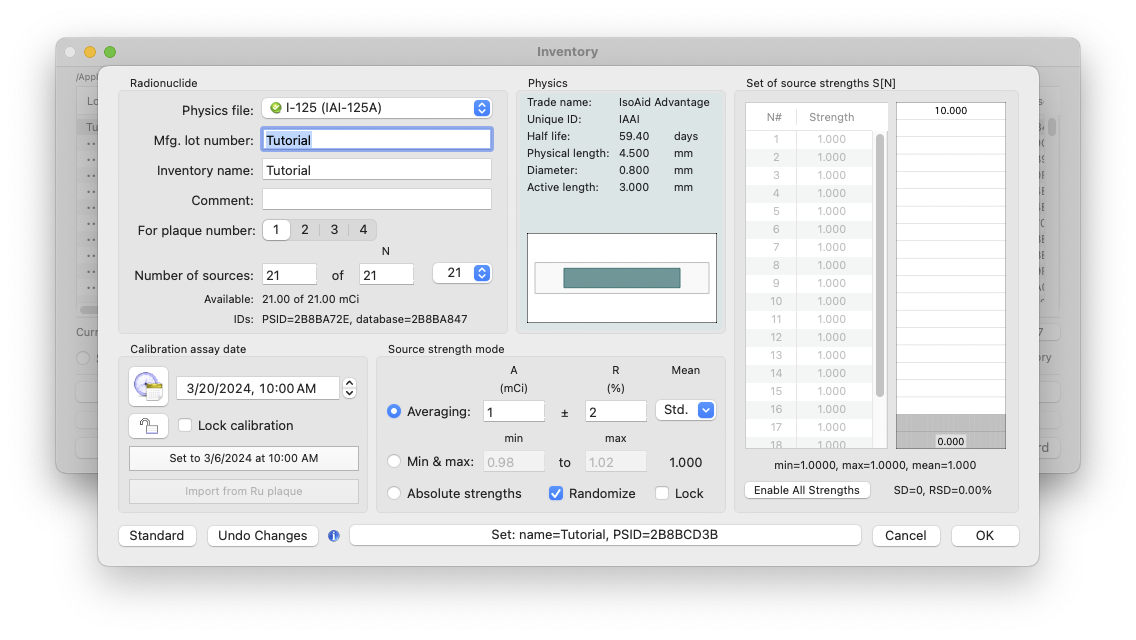Click the seed diagram preview
Viewport: 1136px width, 640px height.
(622, 278)
